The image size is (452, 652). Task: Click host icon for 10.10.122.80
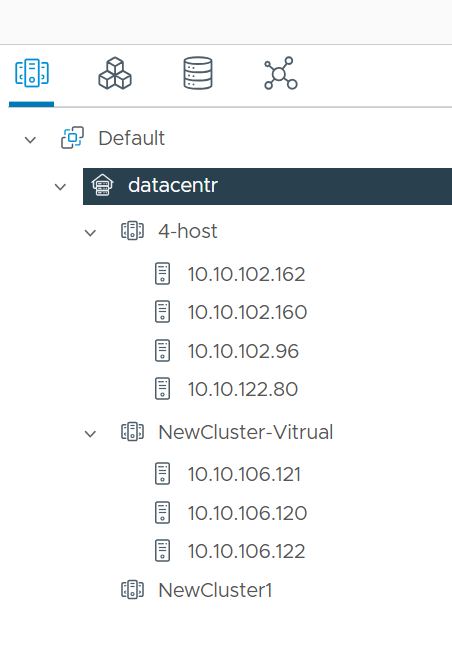[162, 389]
